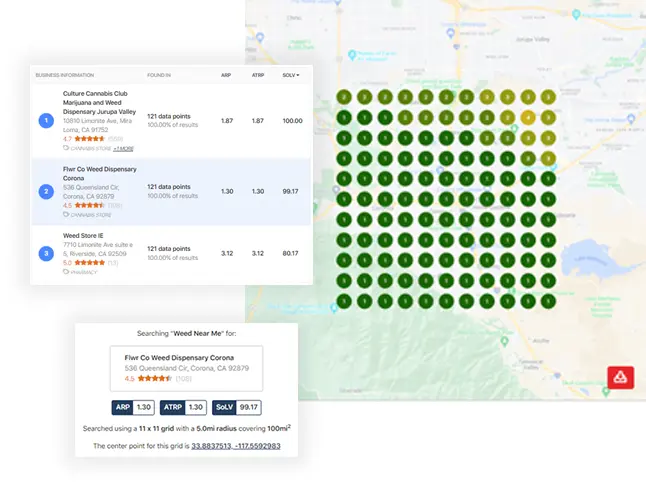Click the "Weed Near Me" search term text

click(x=197, y=333)
